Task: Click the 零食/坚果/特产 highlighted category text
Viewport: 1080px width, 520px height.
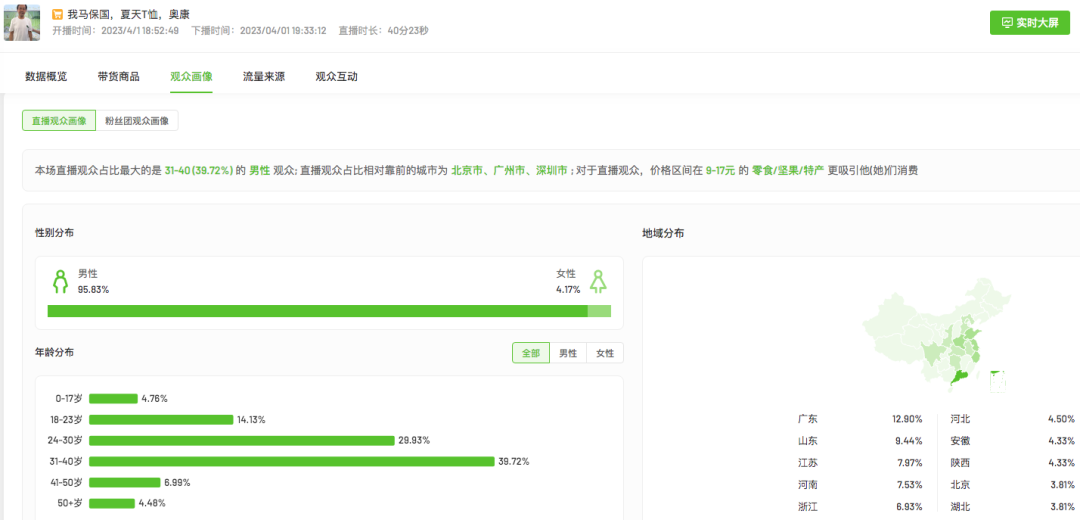Action: point(788,171)
